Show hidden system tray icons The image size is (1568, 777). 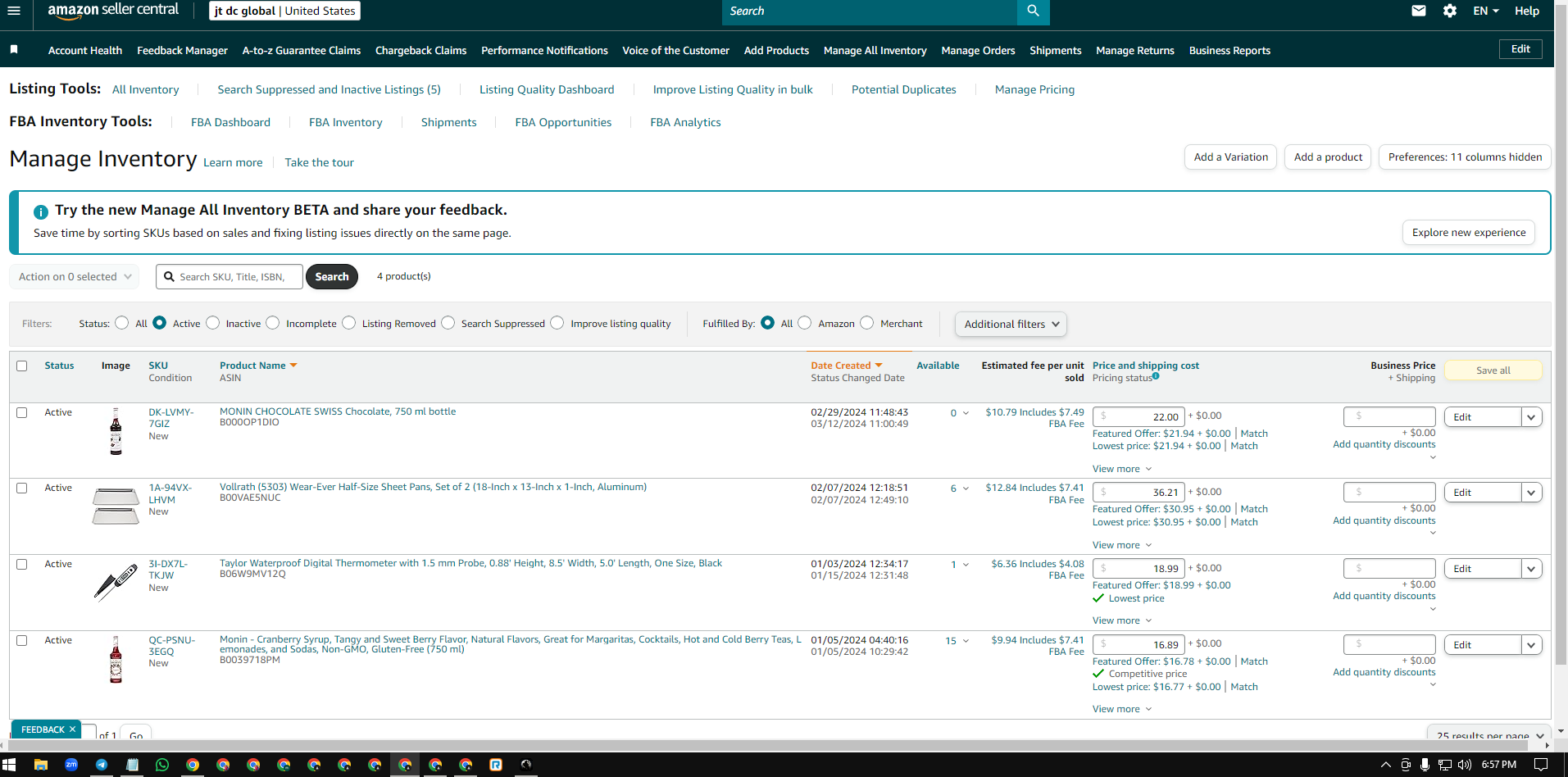pyautogui.click(x=1386, y=765)
